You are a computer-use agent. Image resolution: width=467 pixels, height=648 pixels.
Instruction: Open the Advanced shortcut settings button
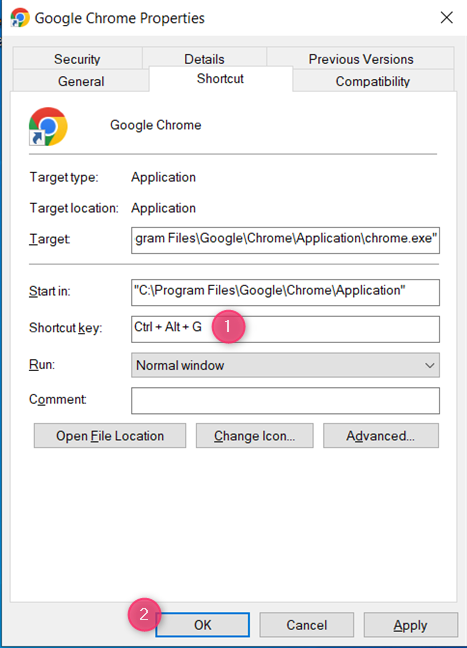coord(381,436)
